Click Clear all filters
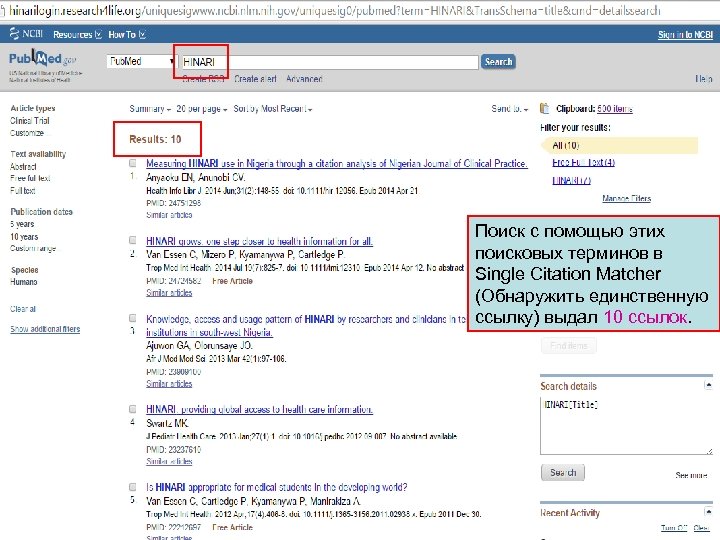 tap(22, 309)
